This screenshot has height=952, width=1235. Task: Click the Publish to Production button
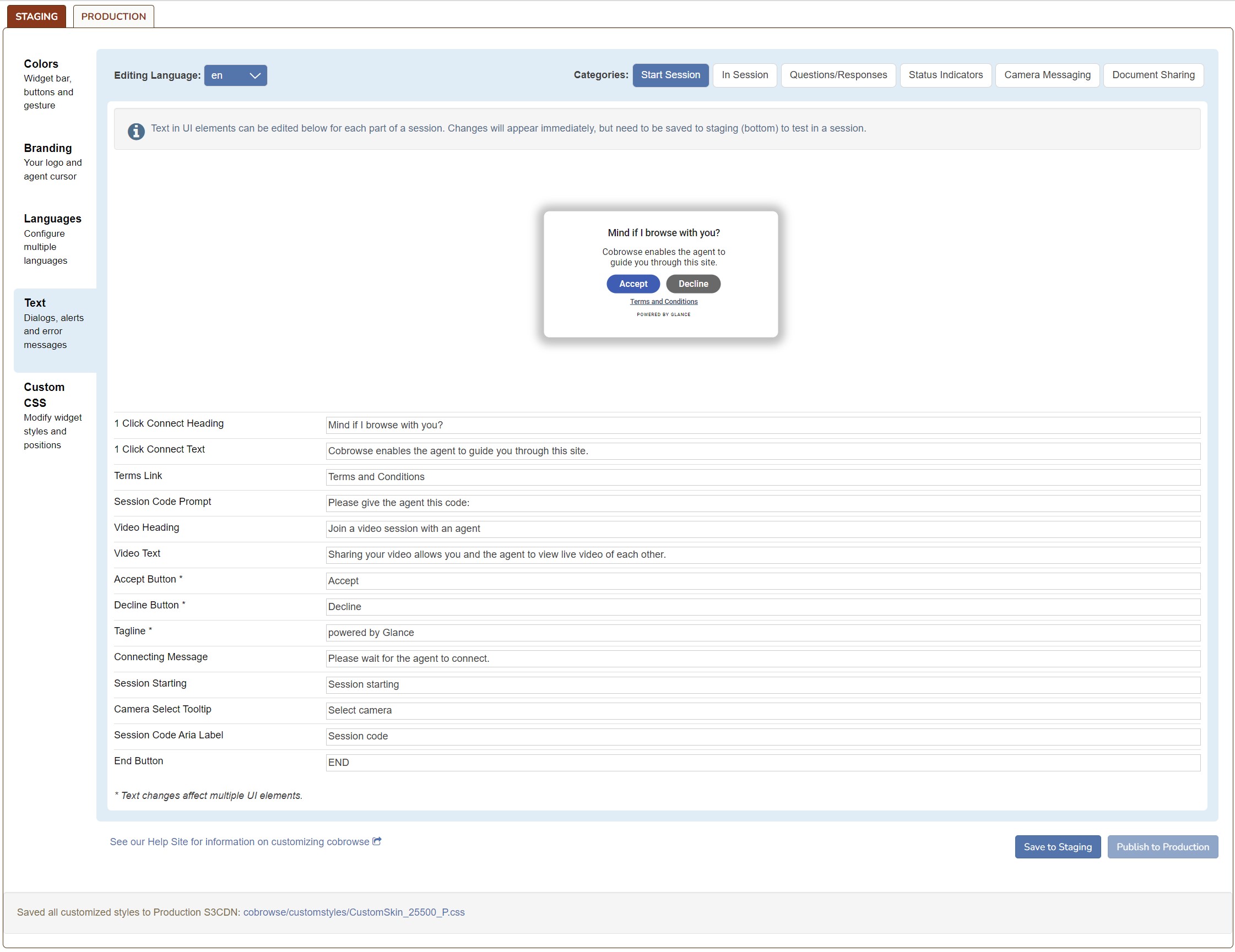(x=1162, y=847)
